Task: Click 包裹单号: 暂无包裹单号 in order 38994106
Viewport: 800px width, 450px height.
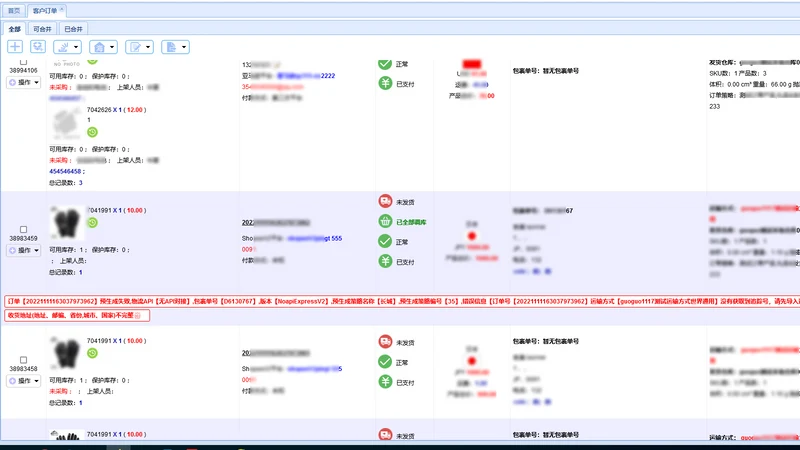Action: point(545,71)
